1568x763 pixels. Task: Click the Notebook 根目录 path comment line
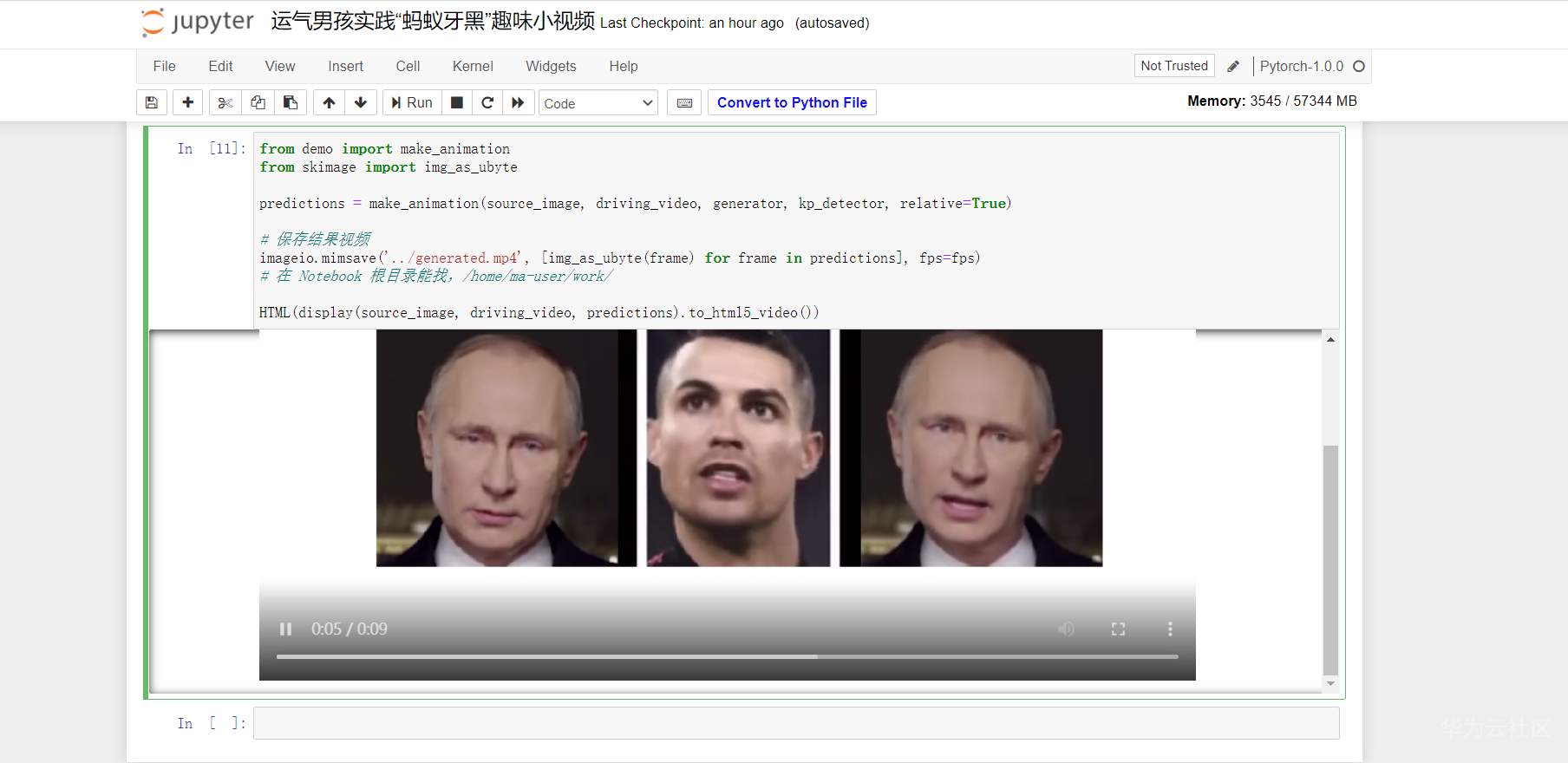click(436, 277)
